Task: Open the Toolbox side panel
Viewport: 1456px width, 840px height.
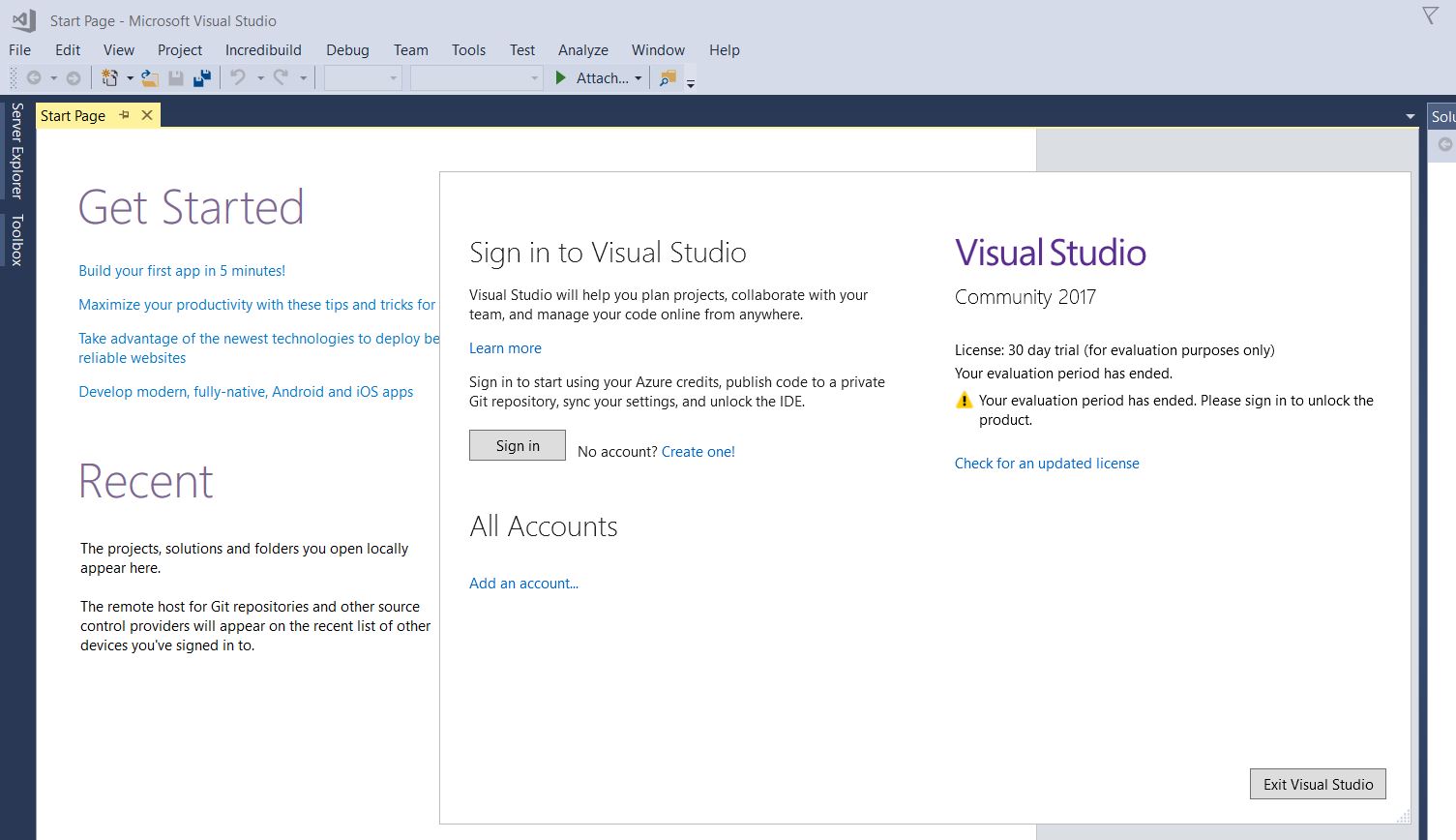Action: coord(16,240)
